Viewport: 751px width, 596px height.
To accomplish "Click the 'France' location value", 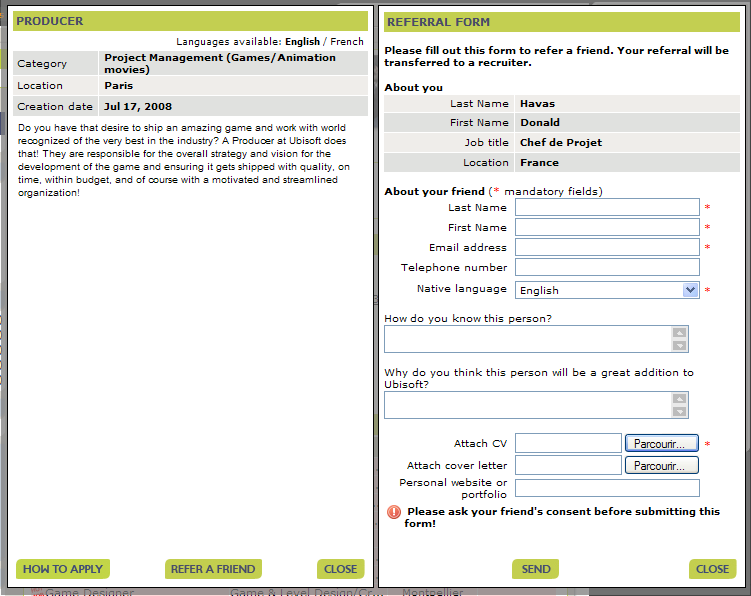I will click(539, 163).
